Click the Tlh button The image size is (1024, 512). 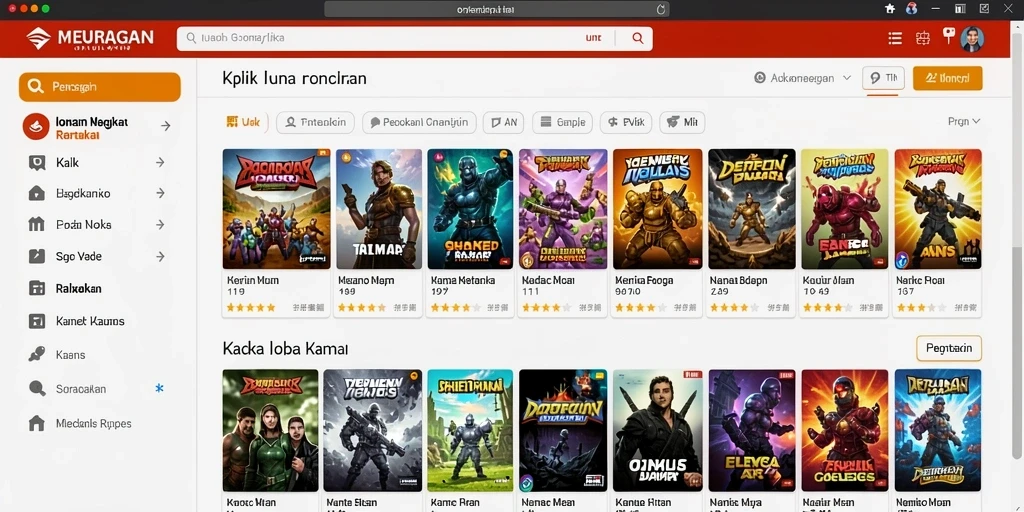(883, 78)
